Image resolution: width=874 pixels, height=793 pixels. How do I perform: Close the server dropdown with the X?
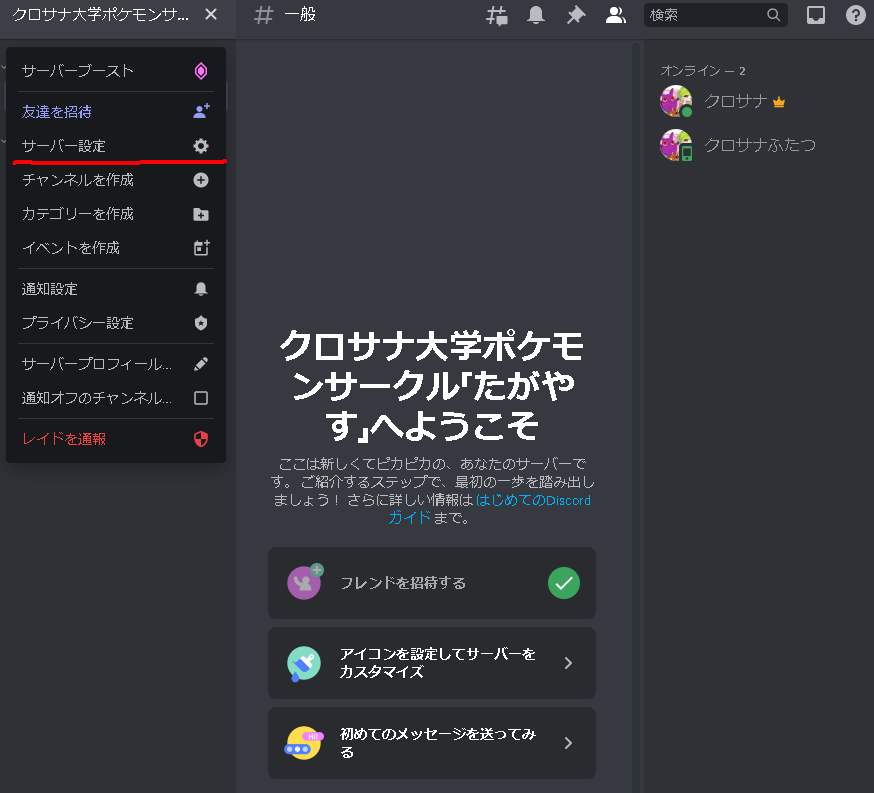pos(211,14)
